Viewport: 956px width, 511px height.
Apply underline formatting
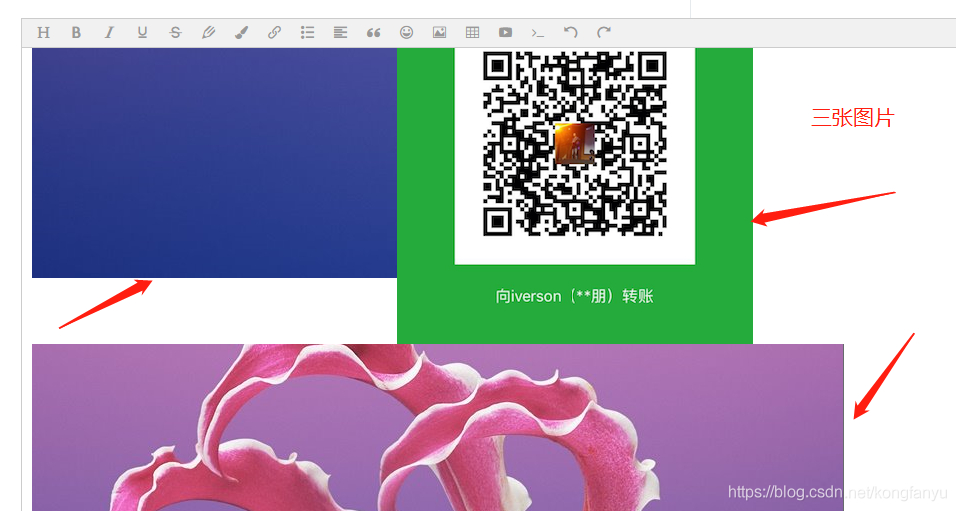tap(142, 32)
